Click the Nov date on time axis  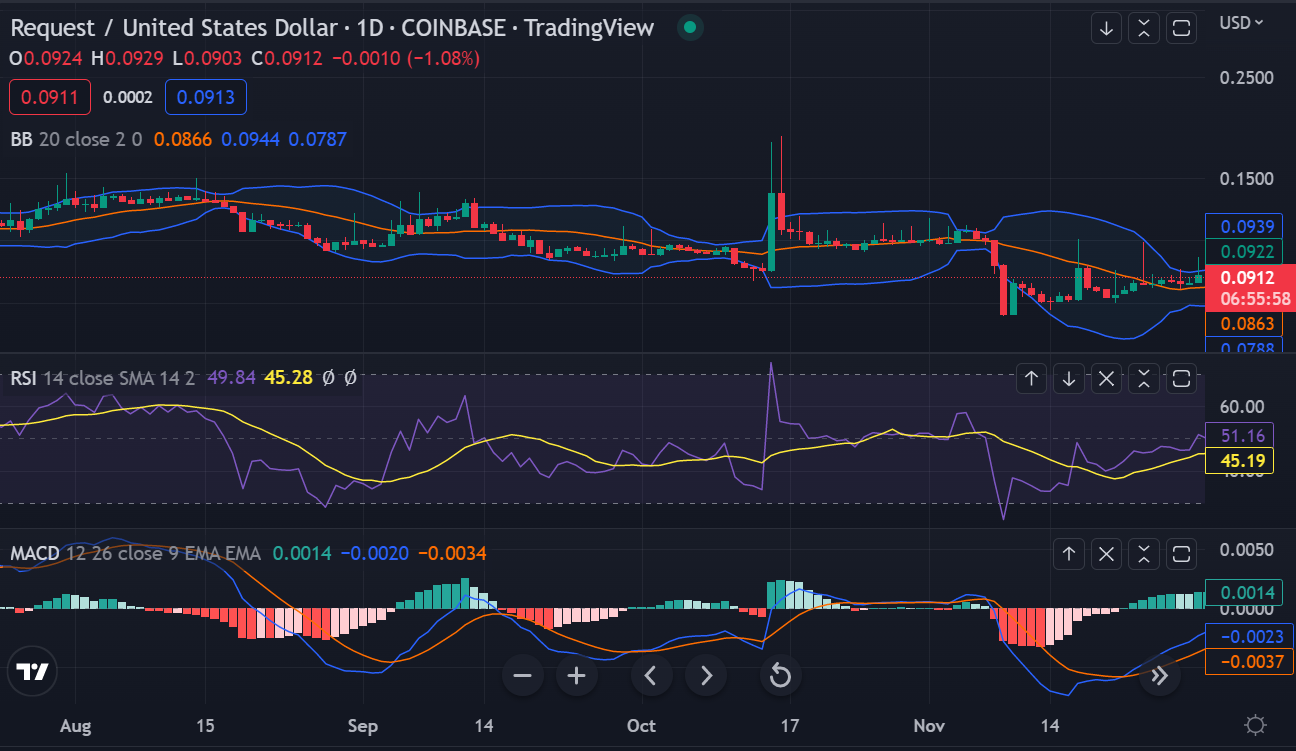tap(930, 725)
